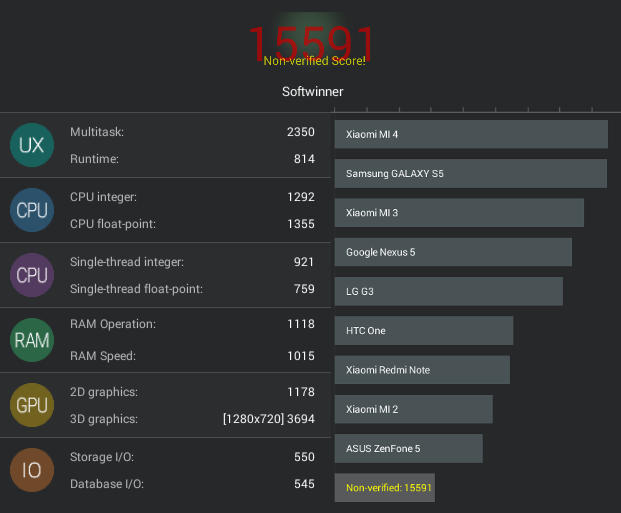This screenshot has height=513, width=621.
Task: Click the Xiaomi Redmi Note bar
Action: [x=423, y=370]
